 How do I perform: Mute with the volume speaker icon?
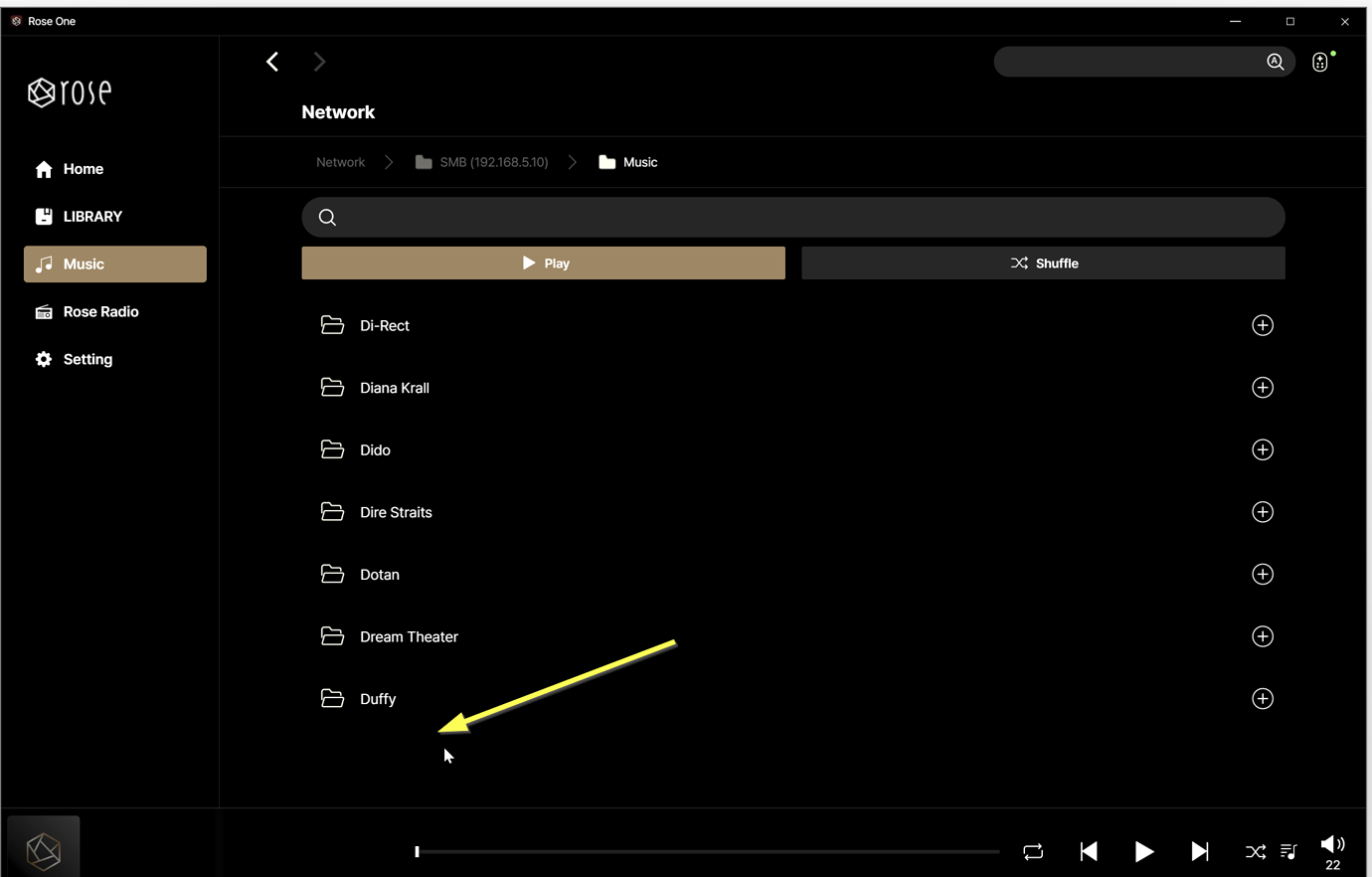1332,844
